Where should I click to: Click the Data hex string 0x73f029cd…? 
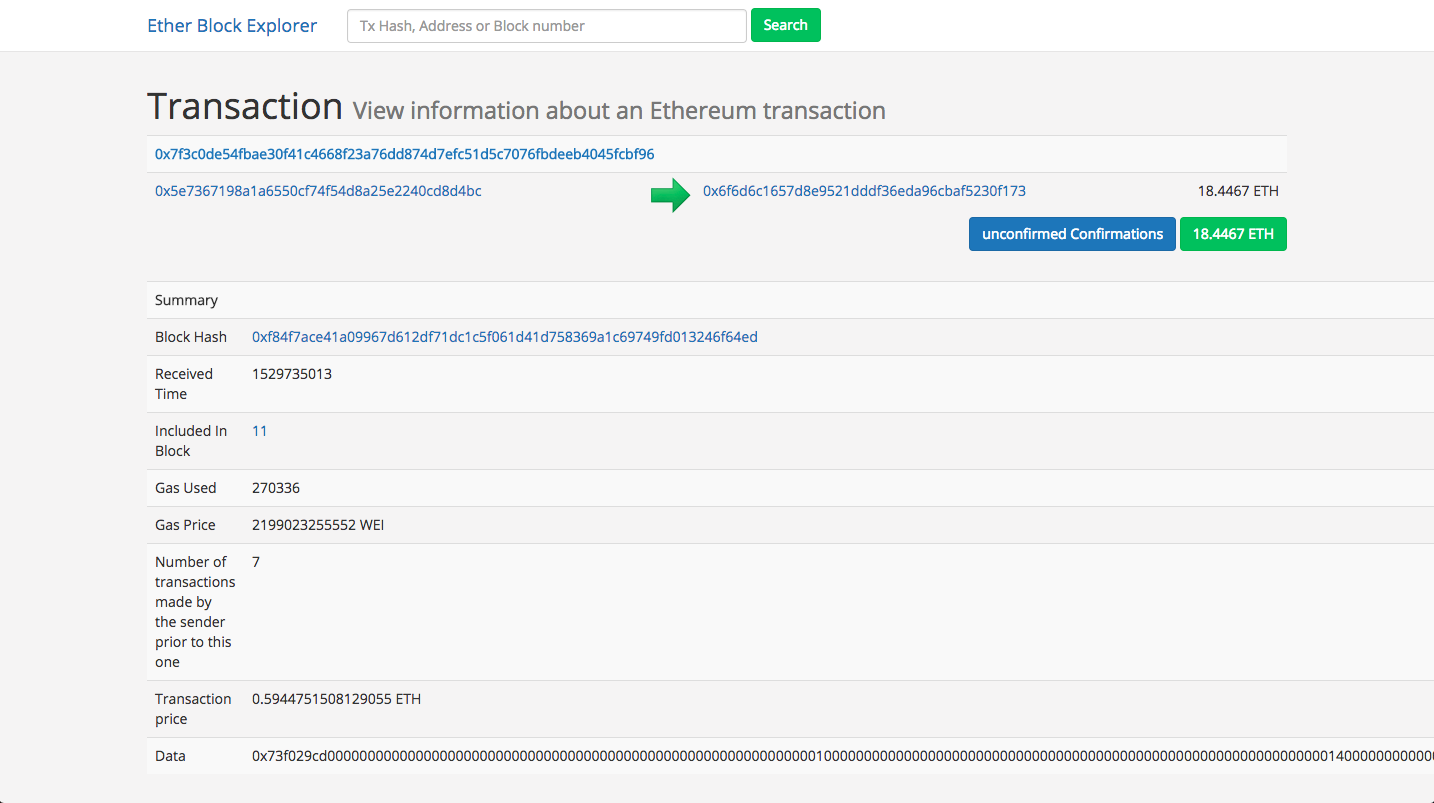click(843, 756)
